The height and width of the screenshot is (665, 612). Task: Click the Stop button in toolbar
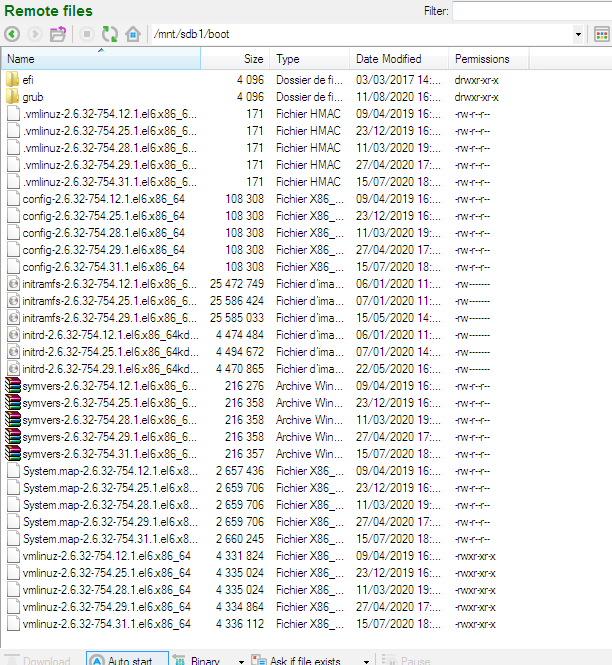click(88, 34)
